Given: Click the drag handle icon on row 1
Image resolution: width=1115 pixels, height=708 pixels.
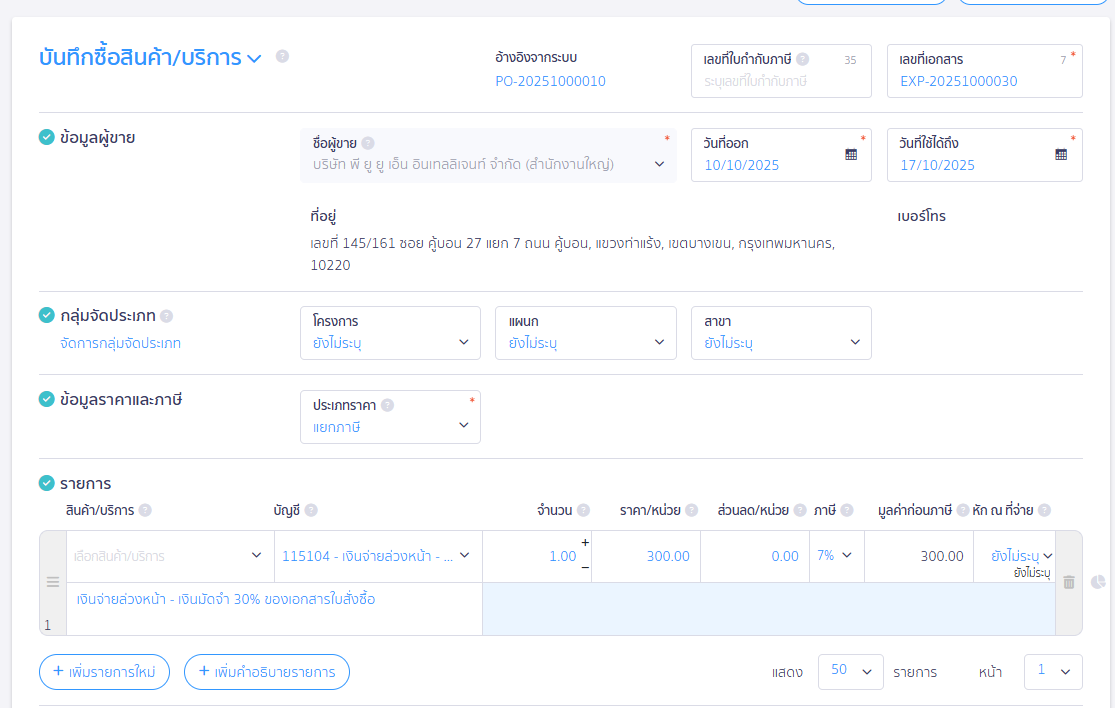Looking at the screenshot, I should [x=53, y=582].
